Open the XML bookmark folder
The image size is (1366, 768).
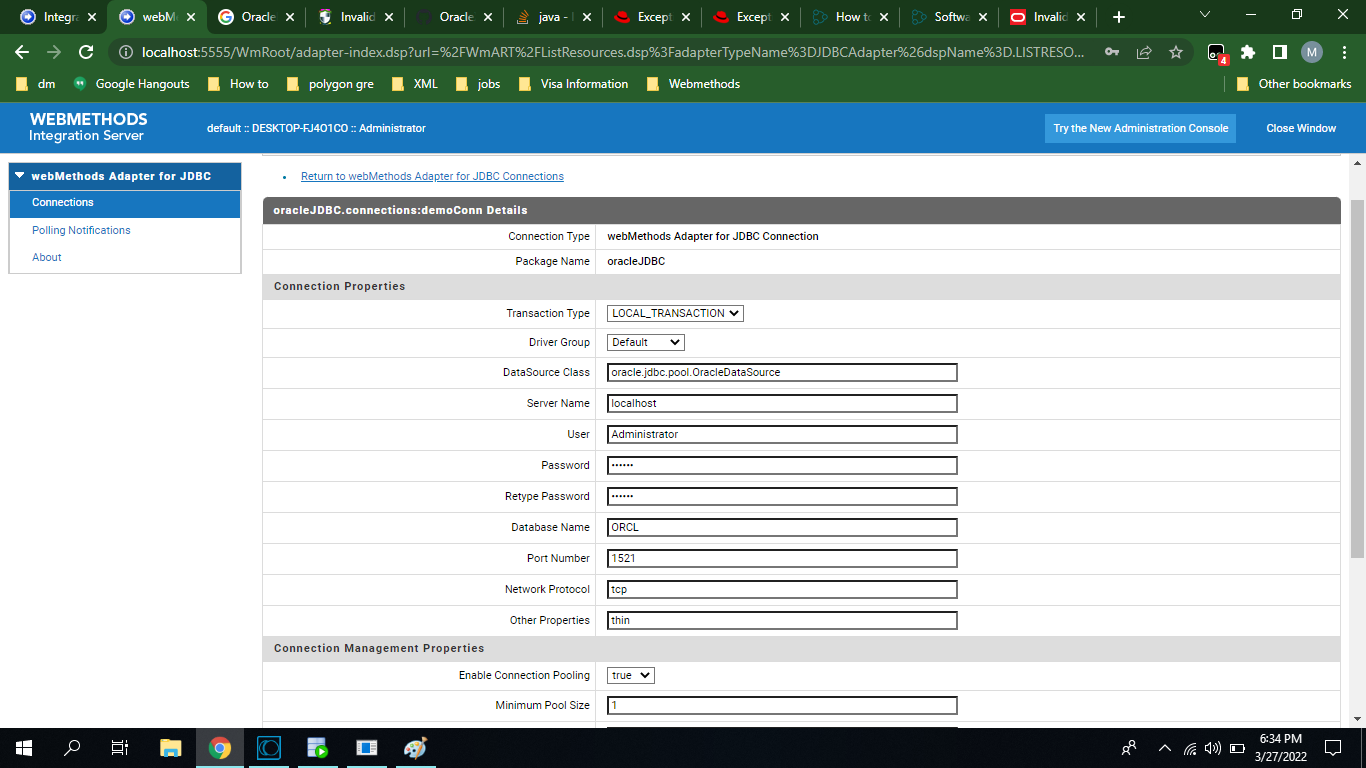pyautogui.click(x=415, y=84)
